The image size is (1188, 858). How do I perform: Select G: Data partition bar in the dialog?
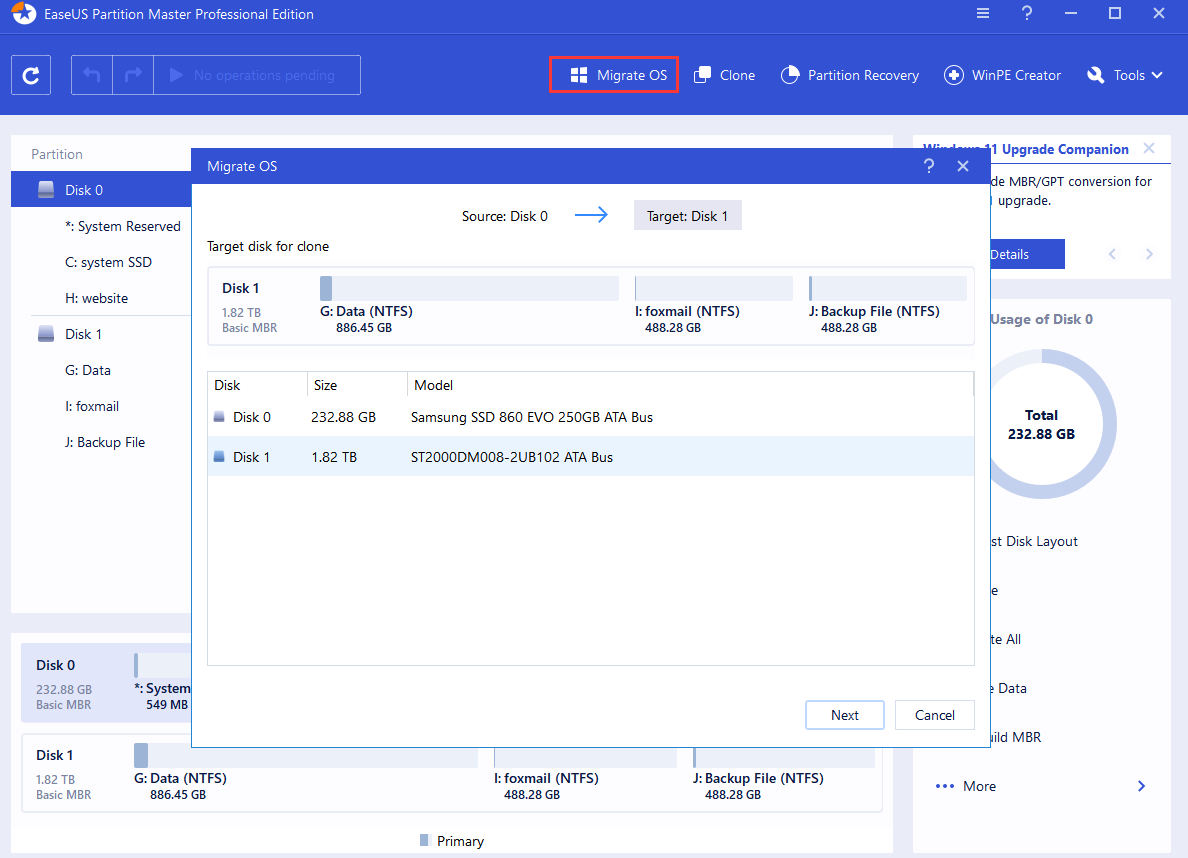469,288
